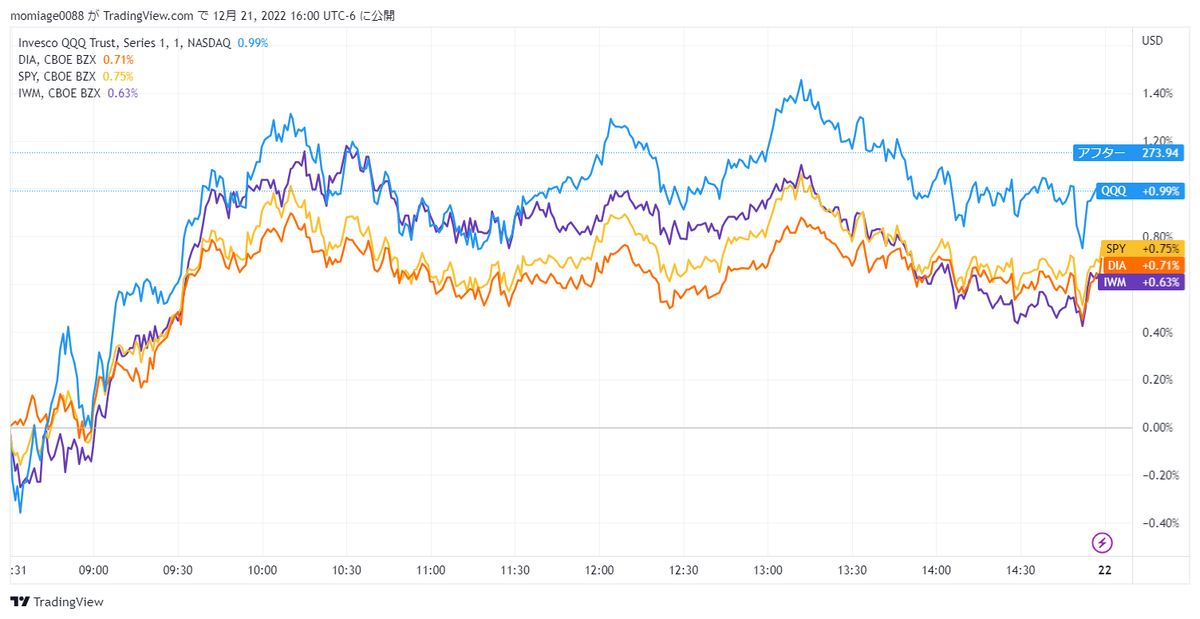The width and height of the screenshot is (1200, 619).
Task: Click the DIA +0.71% price label
Action: pyautogui.click(x=1142, y=265)
